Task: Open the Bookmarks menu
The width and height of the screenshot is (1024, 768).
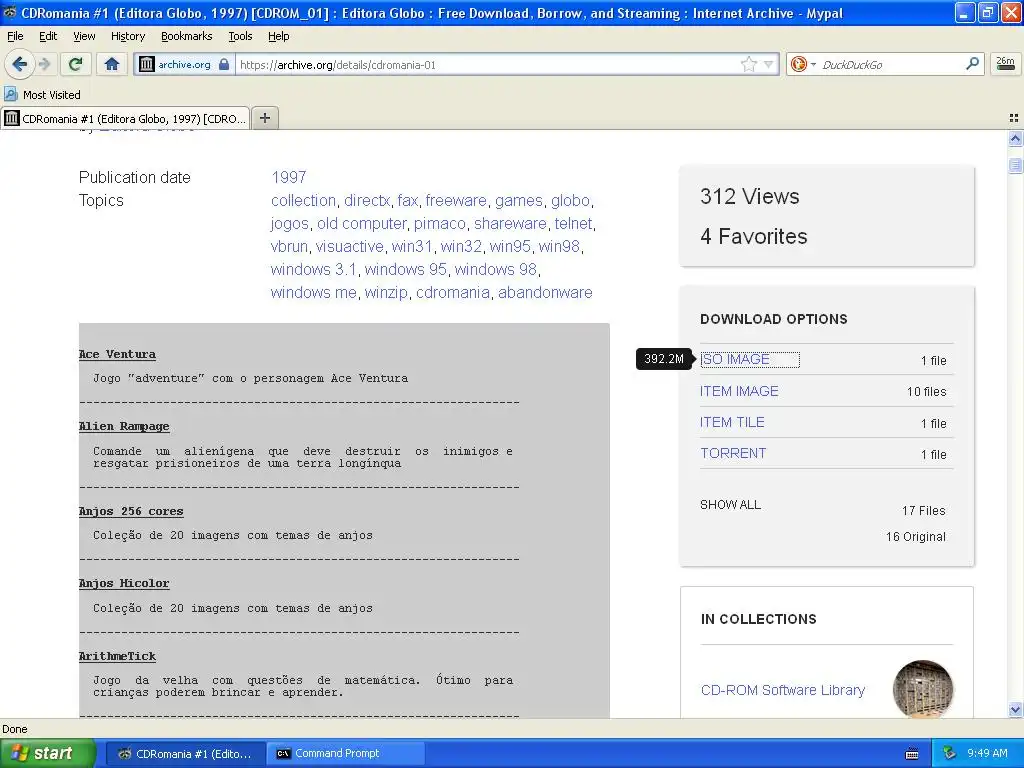Action: pyautogui.click(x=186, y=36)
